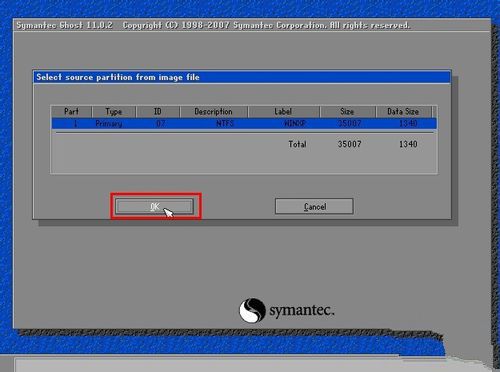The width and height of the screenshot is (500, 372).
Task: Click the partition number 1 cell
Action: (75, 124)
